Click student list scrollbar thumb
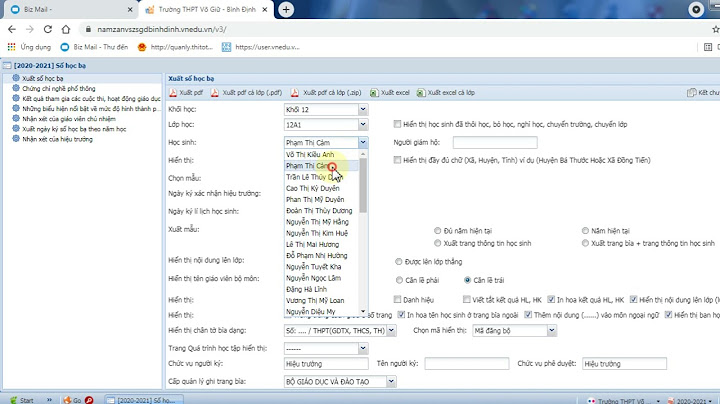The height and width of the screenshot is (404, 720). coord(363,185)
